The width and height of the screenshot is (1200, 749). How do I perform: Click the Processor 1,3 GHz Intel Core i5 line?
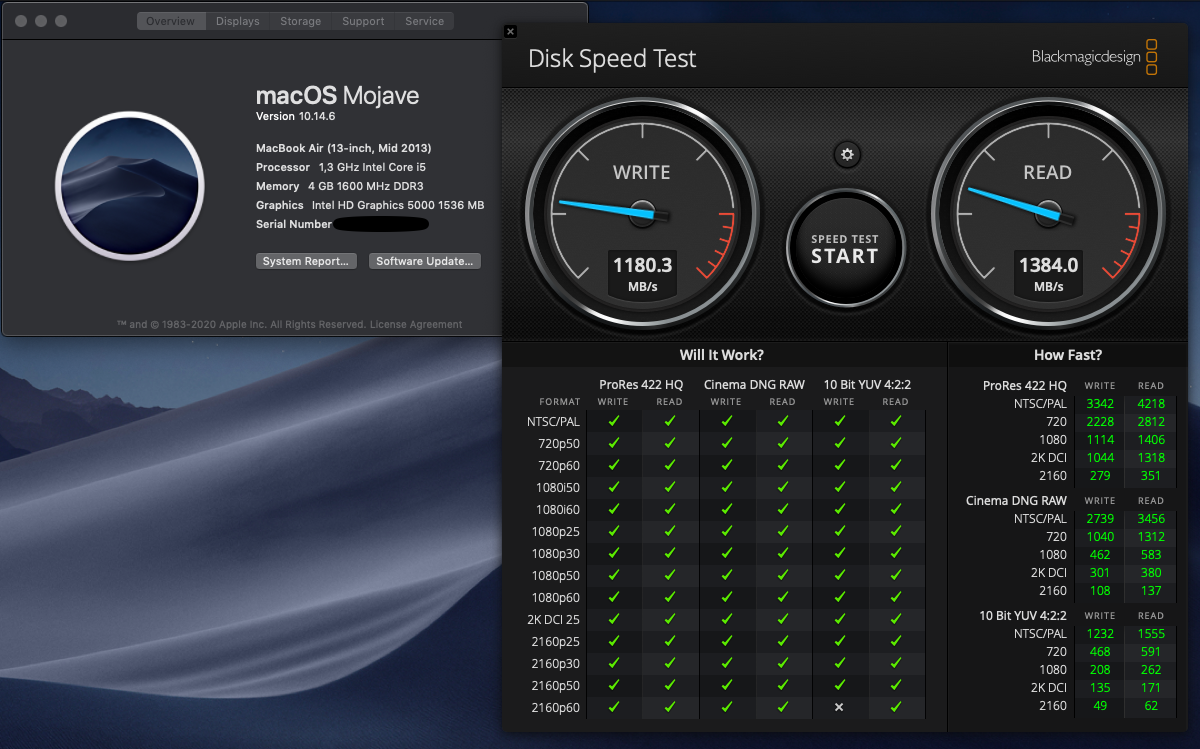pyautogui.click(x=341, y=167)
